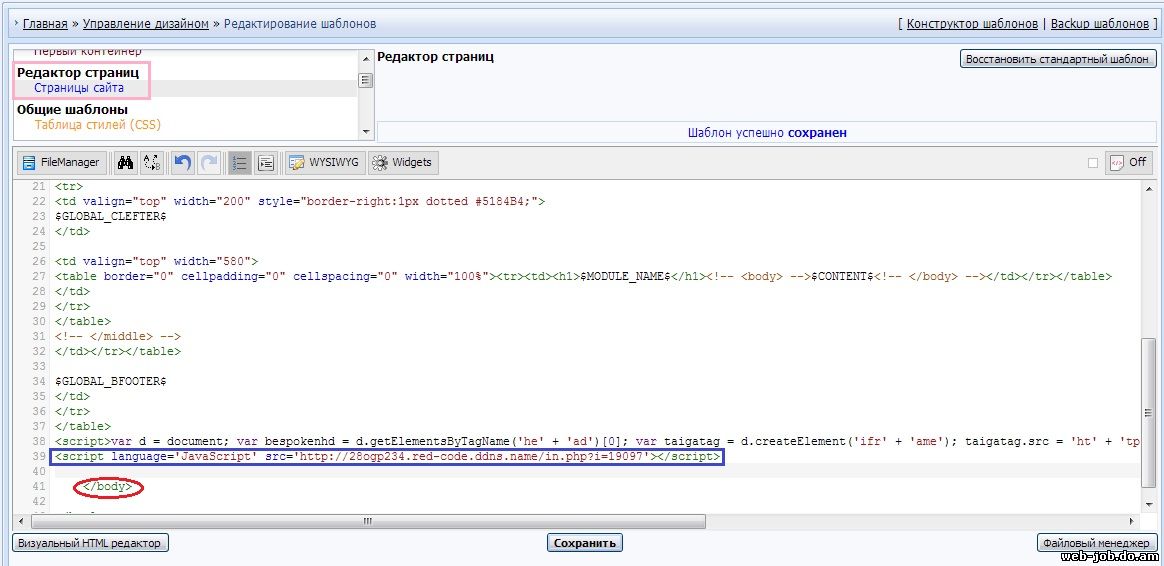Click the template list scrollbar thumb
Image resolution: width=1164 pixels, height=566 pixels.
[x=365, y=80]
